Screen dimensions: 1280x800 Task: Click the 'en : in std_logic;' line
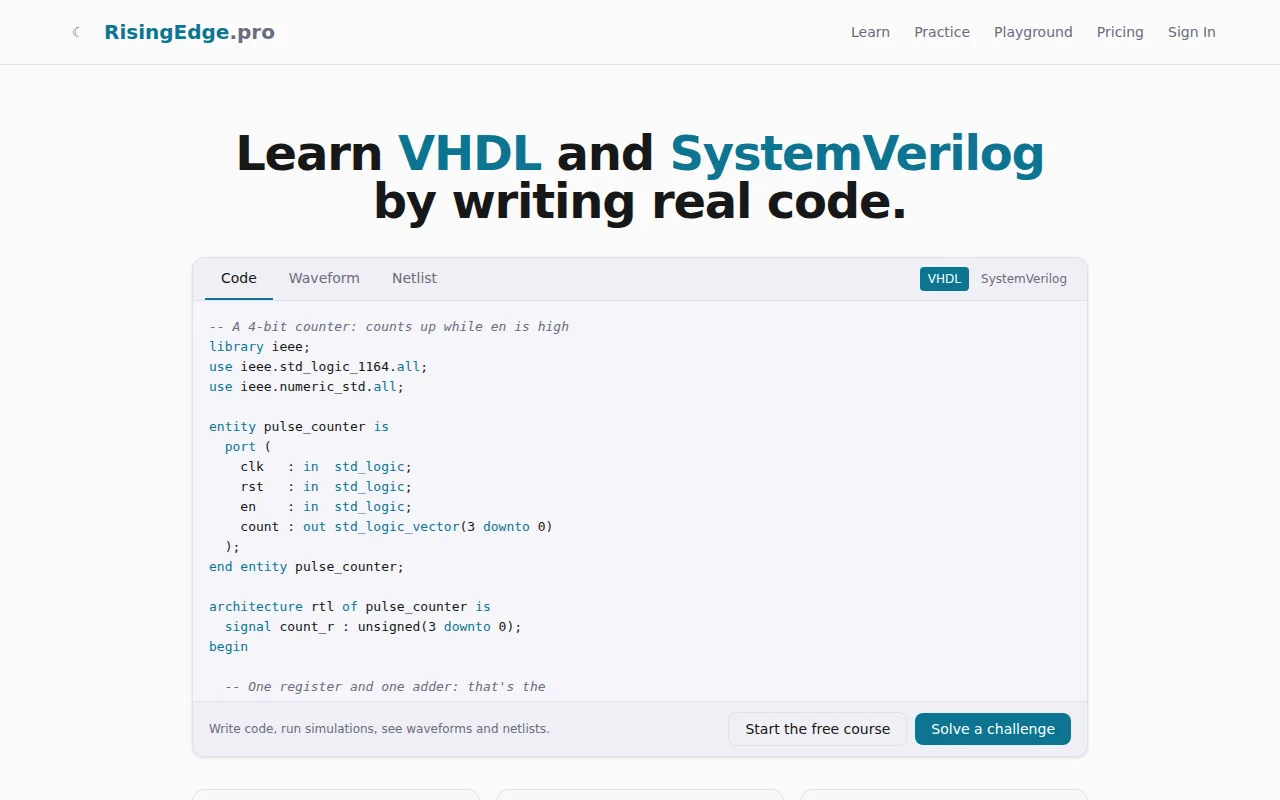point(326,507)
